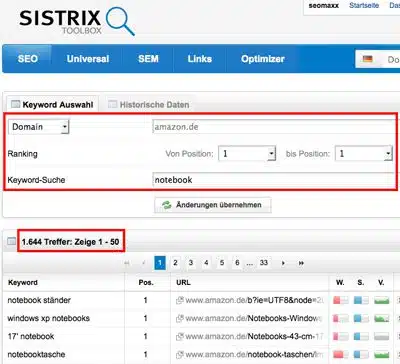Screen dimensions: 400x364
Task: Click the German flag country icon
Action: pyautogui.click(x=368, y=59)
